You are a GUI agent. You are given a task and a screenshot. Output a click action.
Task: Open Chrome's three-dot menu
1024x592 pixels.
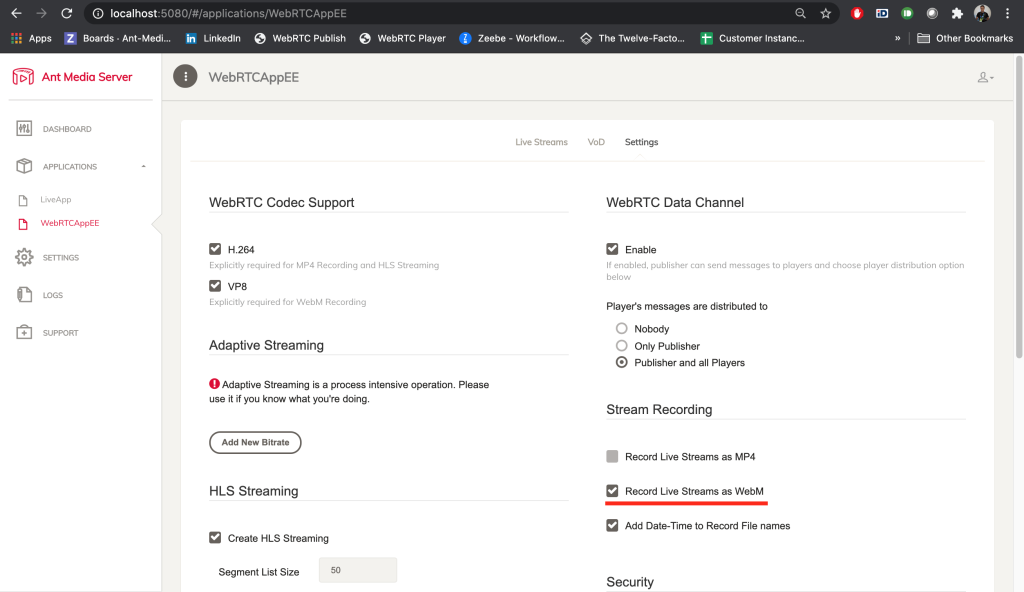pyautogui.click(x=1008, y=13)
